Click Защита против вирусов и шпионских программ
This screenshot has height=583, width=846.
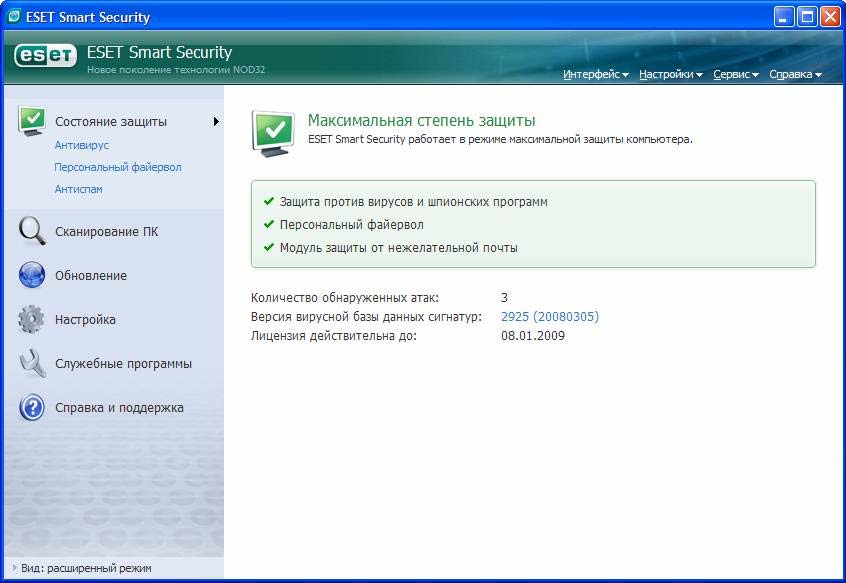pos(413,202)
